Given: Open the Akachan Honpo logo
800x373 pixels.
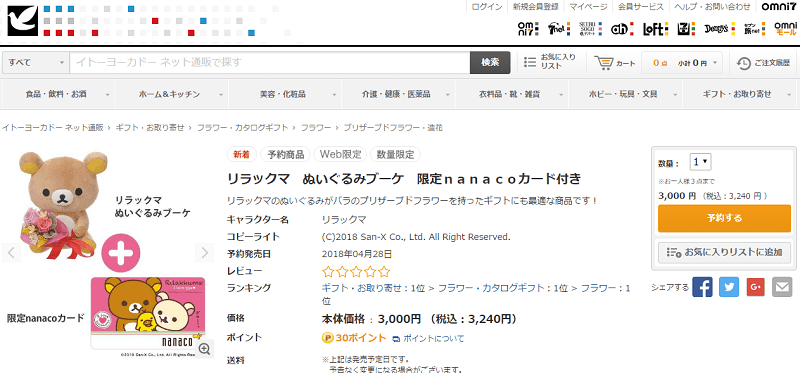Looking at the screenshot, I should (x=623, y=29).
